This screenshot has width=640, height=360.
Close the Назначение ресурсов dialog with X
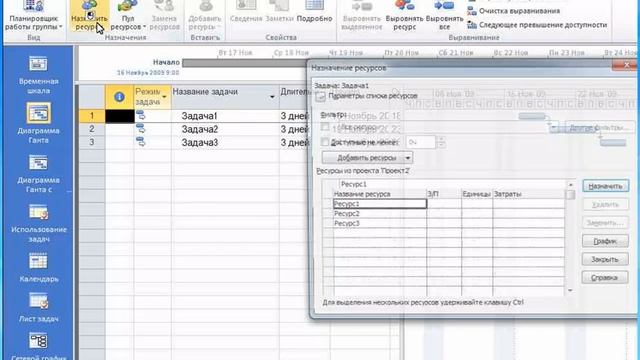[627, 65]
